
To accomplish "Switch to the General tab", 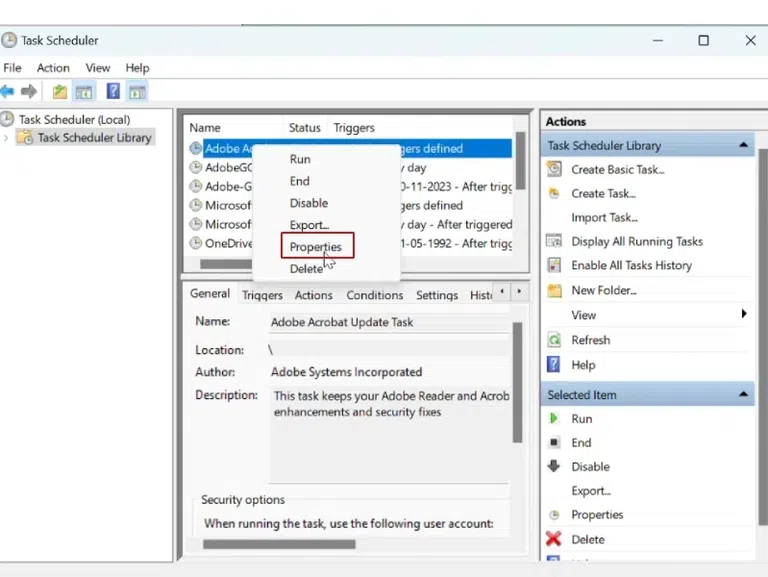I will pyautogui.click(x=210, y=293).
